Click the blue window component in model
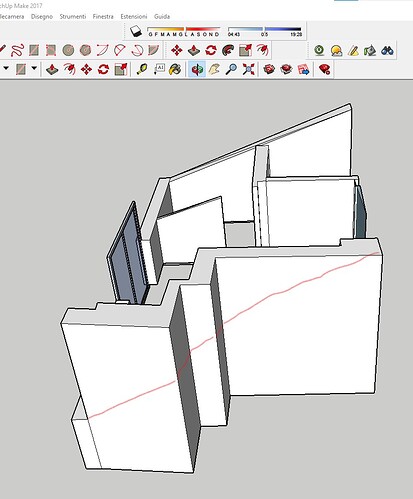The height and width of the screenshot is (499, 413). (x=126, y=254)
